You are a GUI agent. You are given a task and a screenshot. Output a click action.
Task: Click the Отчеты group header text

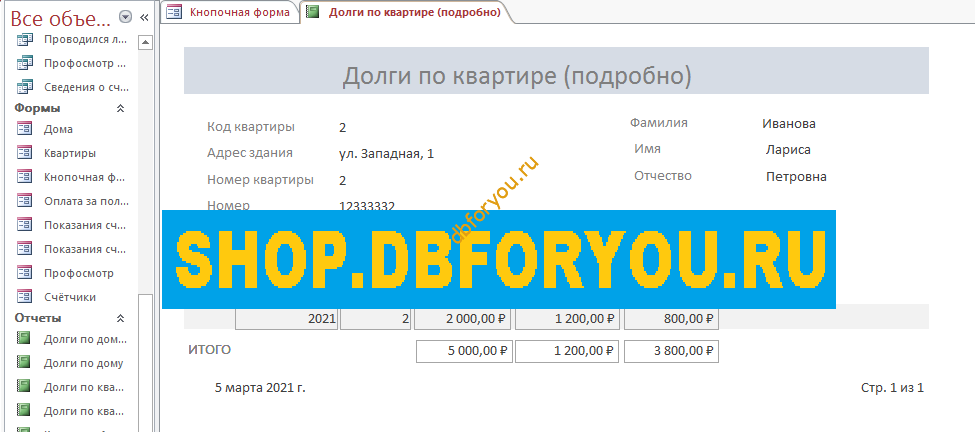click(x=38, y=318)
